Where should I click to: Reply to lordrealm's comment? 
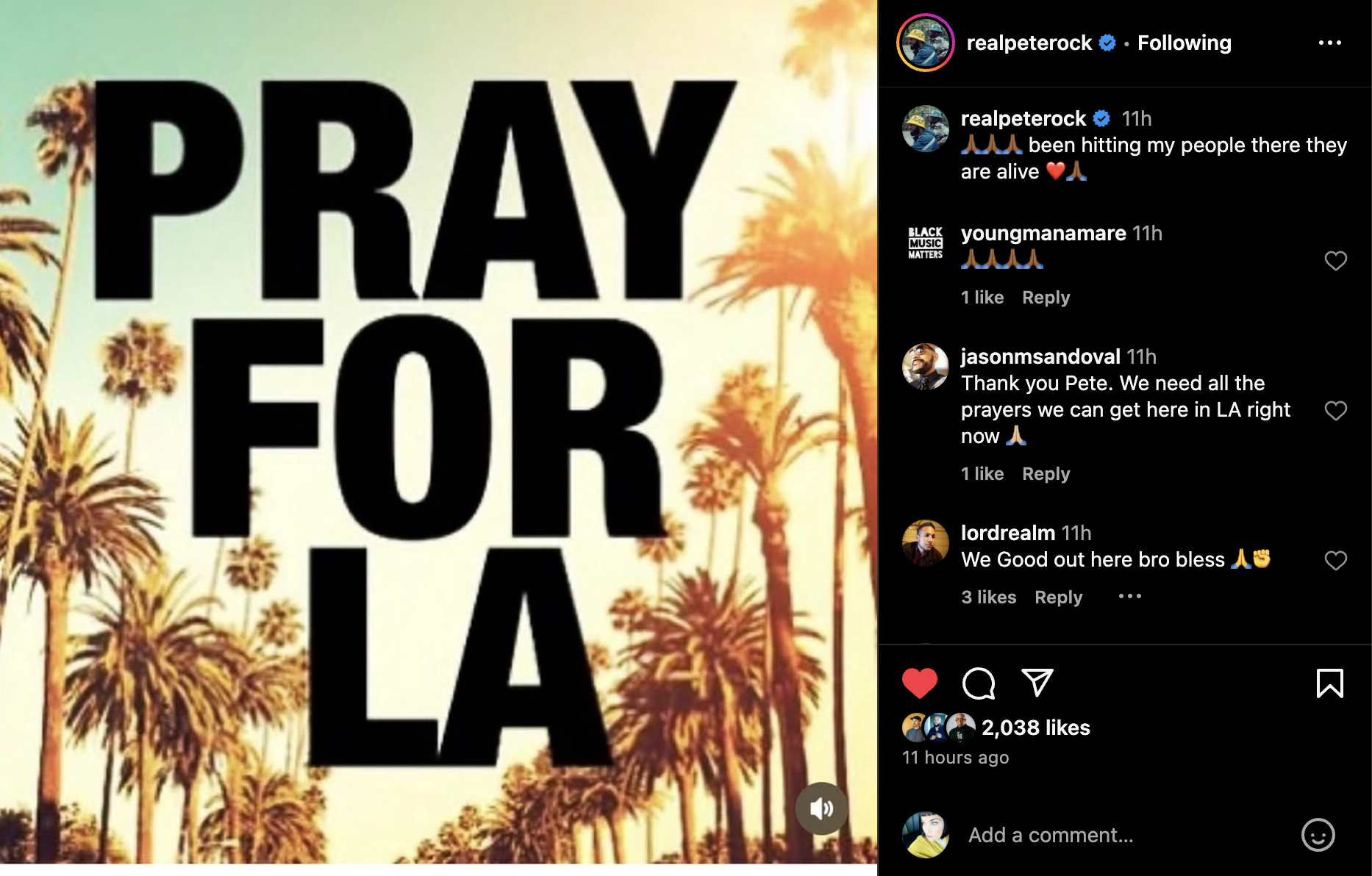click(1058, 597)
